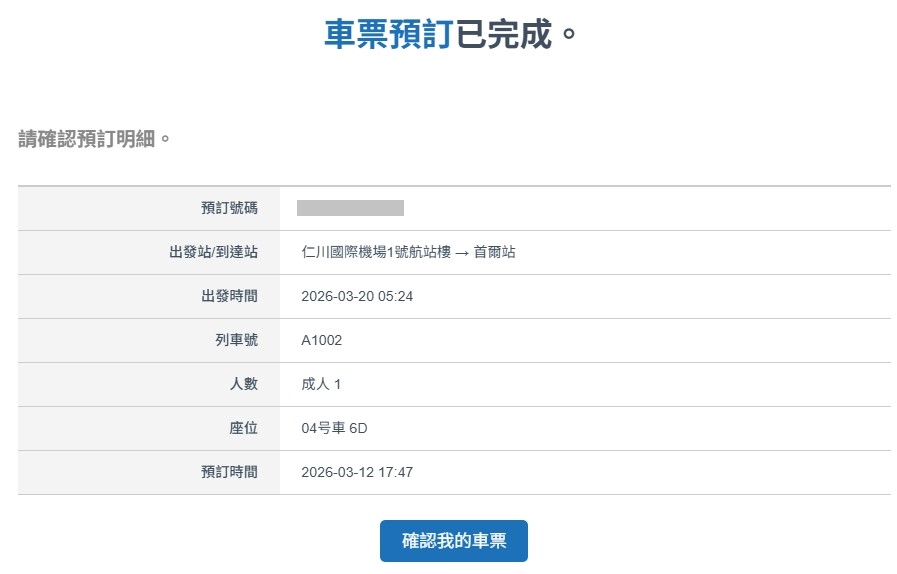The width and height of the screenshot is (897, 574).
Task: Select the 人數 row label
Action: pos(244,384)
